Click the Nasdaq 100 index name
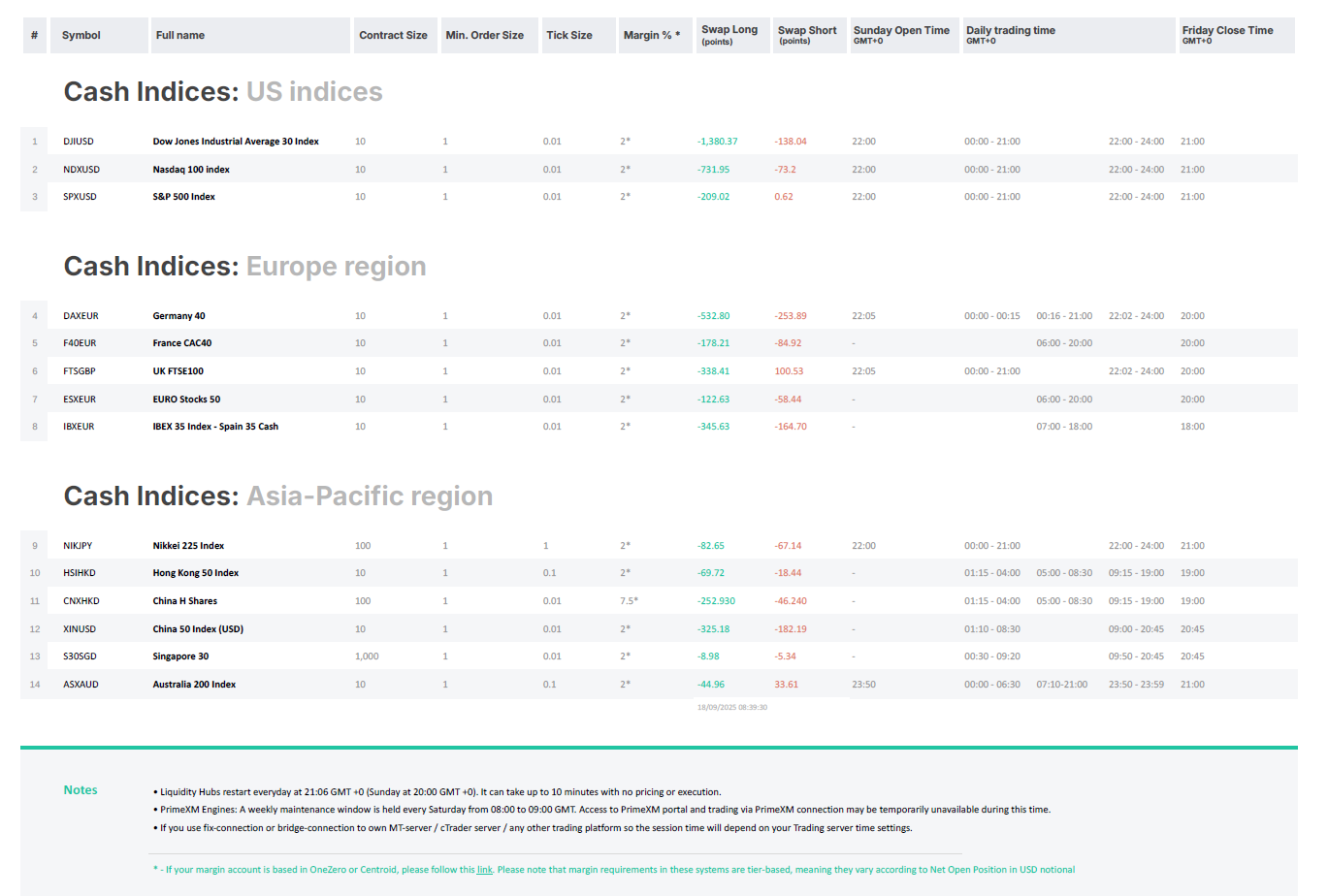 click(191, 170)
